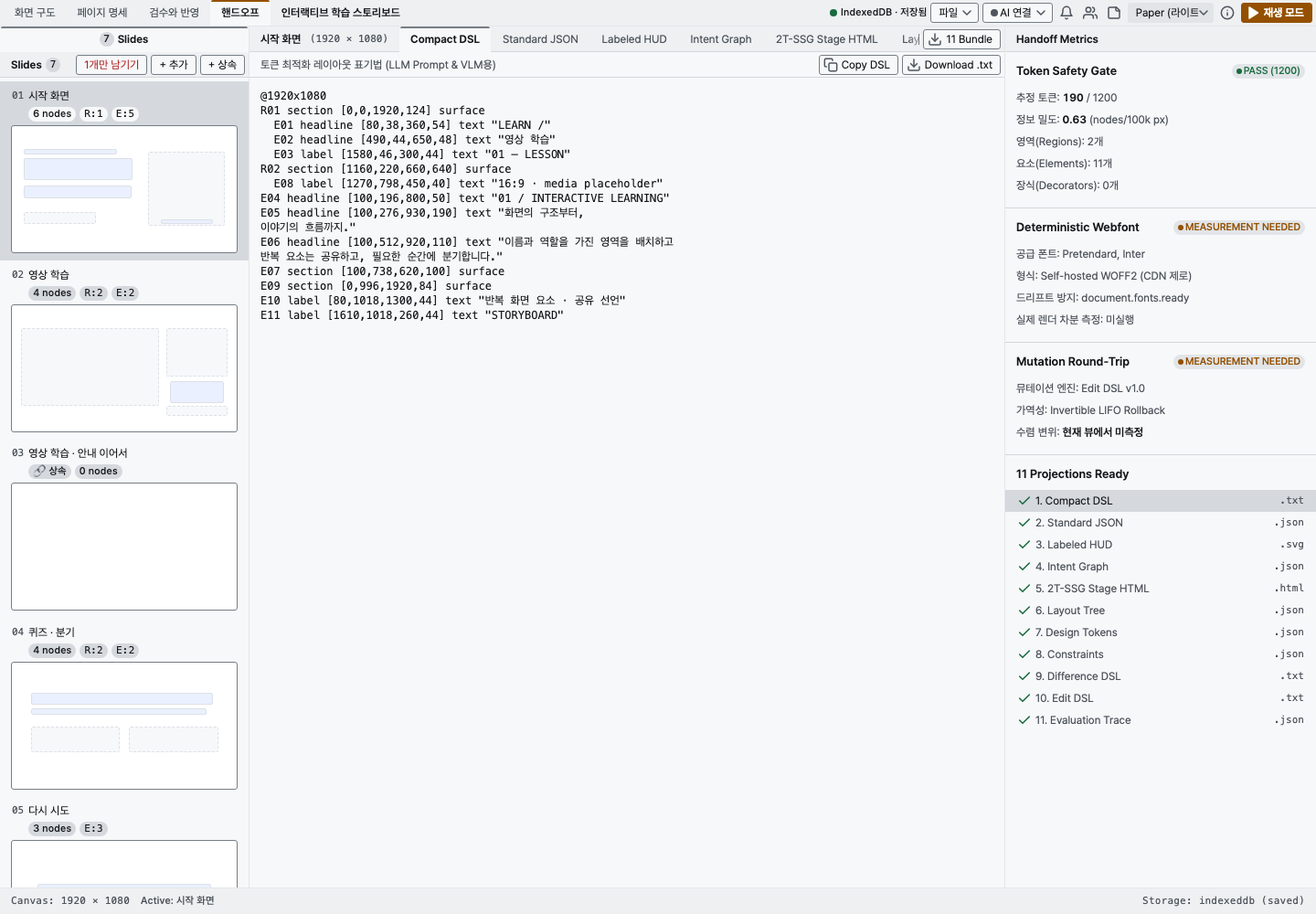Select 2. Standard JSON projection row
Image resolution: width=1316 pixels, height=914 pixels.
tap(1161, 523)
